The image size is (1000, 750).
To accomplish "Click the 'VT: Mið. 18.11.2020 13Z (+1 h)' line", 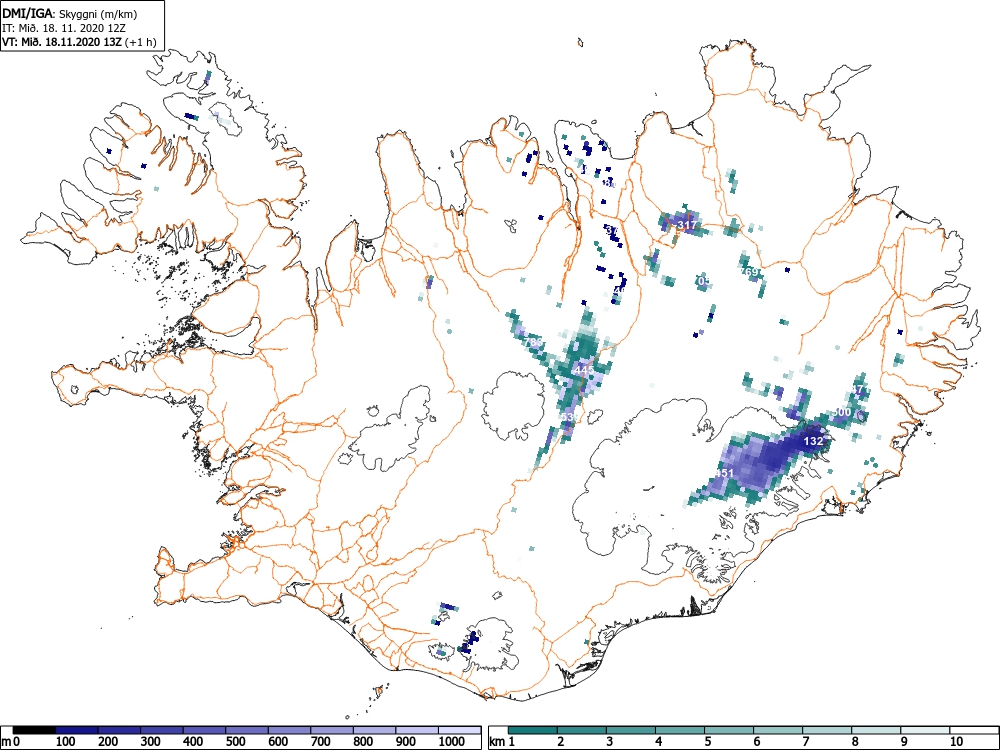I will [79, 42].
